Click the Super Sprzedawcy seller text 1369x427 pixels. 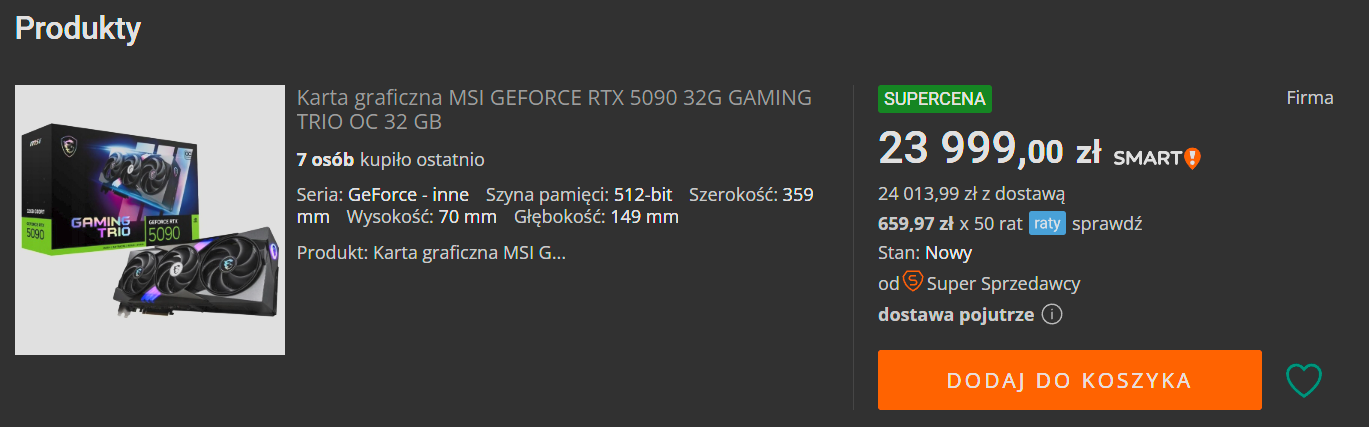click(x=1003, y=283)
